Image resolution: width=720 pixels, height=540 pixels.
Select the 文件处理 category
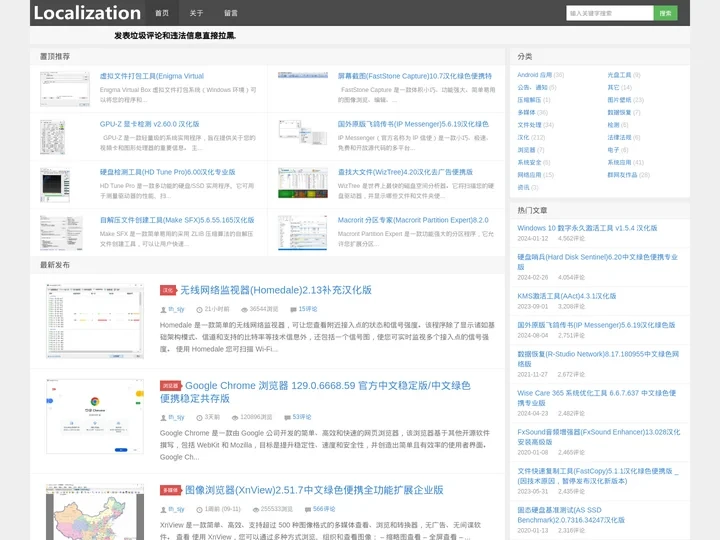pos(529,124)
